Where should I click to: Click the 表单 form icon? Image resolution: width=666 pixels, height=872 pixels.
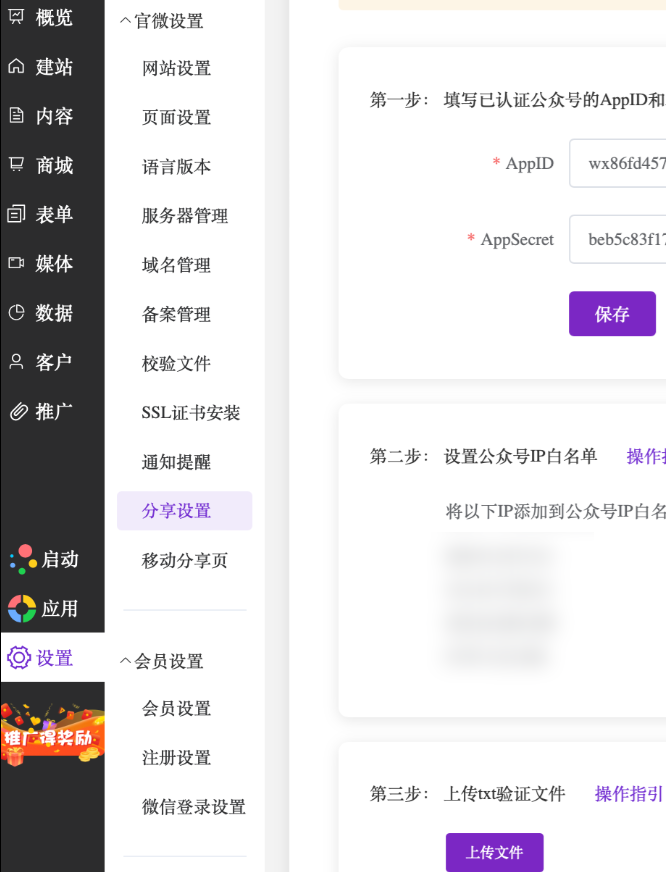tap(16, 214)
